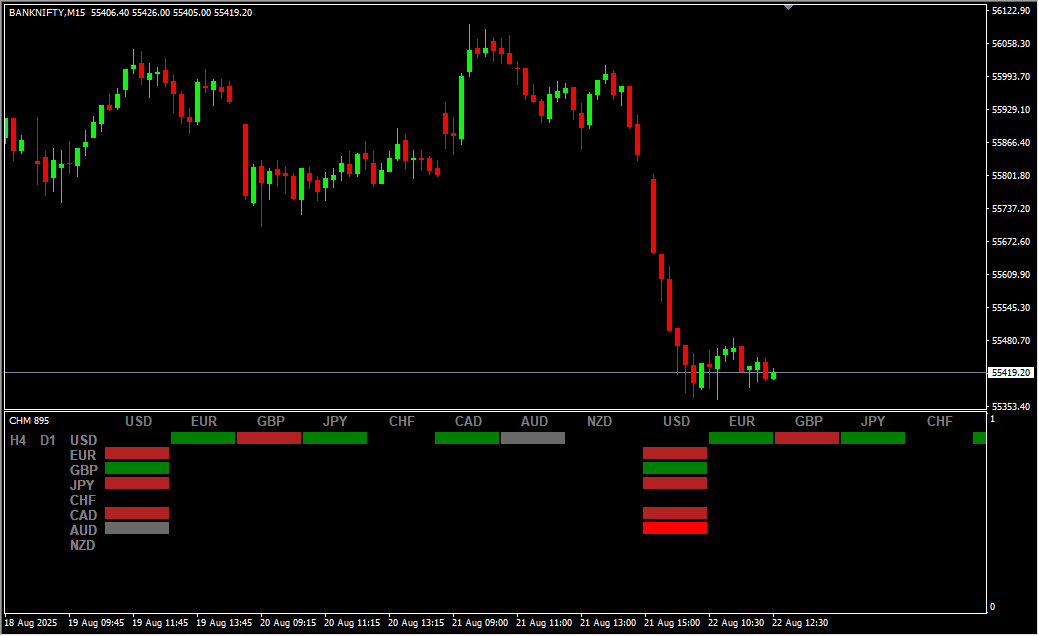The image size is (1039, 636).
Task: Click the D1 timeframe label
Action: point(48,440)
